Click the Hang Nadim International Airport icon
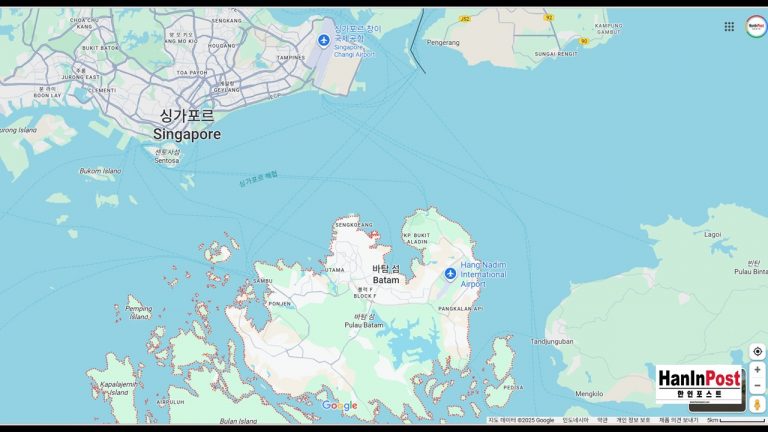 pyautogui.click(x=450, y=273)
